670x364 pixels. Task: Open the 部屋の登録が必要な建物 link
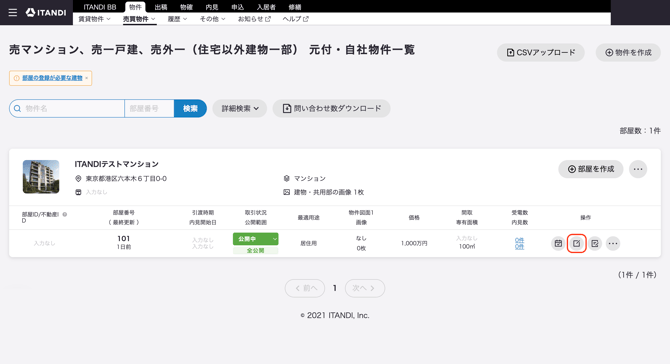[x=52, y=78]
